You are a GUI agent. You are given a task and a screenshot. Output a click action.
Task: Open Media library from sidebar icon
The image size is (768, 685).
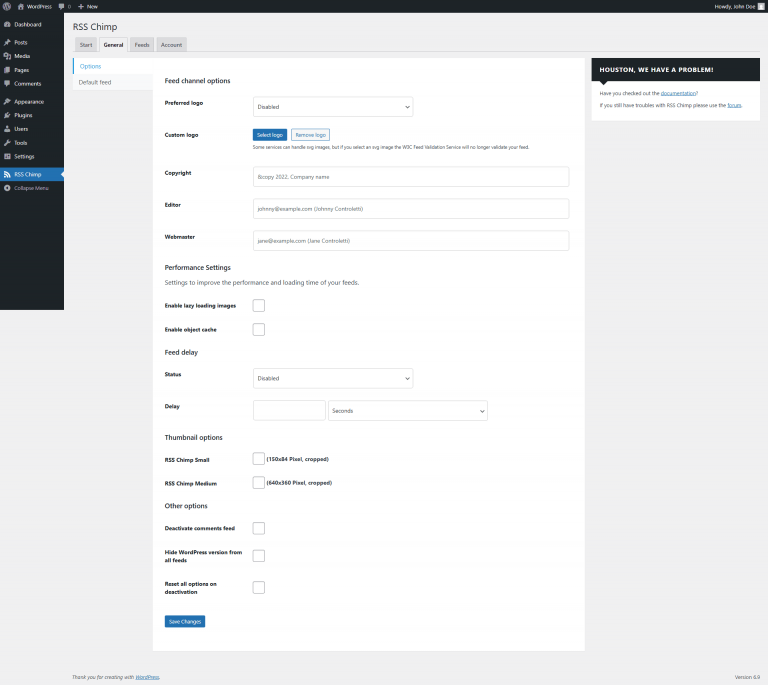[x=7, y=56]
